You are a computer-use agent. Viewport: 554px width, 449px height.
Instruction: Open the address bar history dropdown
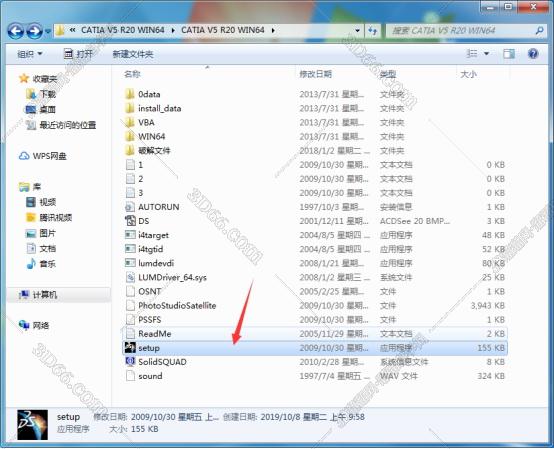pos(358,31)
